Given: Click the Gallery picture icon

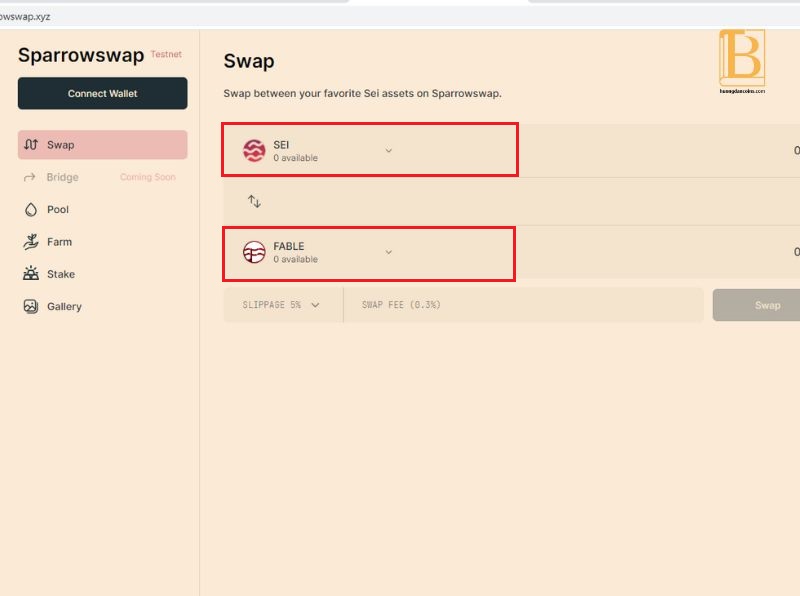Looking at the screenshot, I should pyautogui.click(x=31, y=306).
